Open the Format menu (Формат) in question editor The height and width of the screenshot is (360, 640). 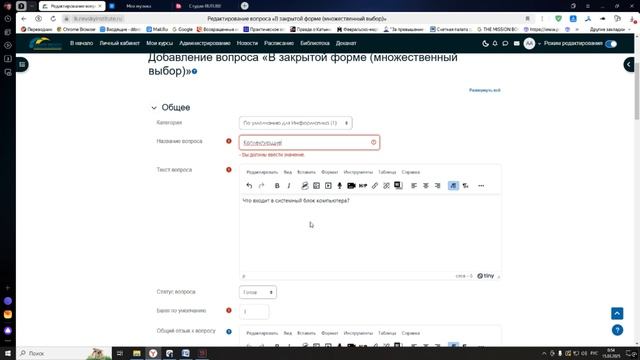click(330, 172)
